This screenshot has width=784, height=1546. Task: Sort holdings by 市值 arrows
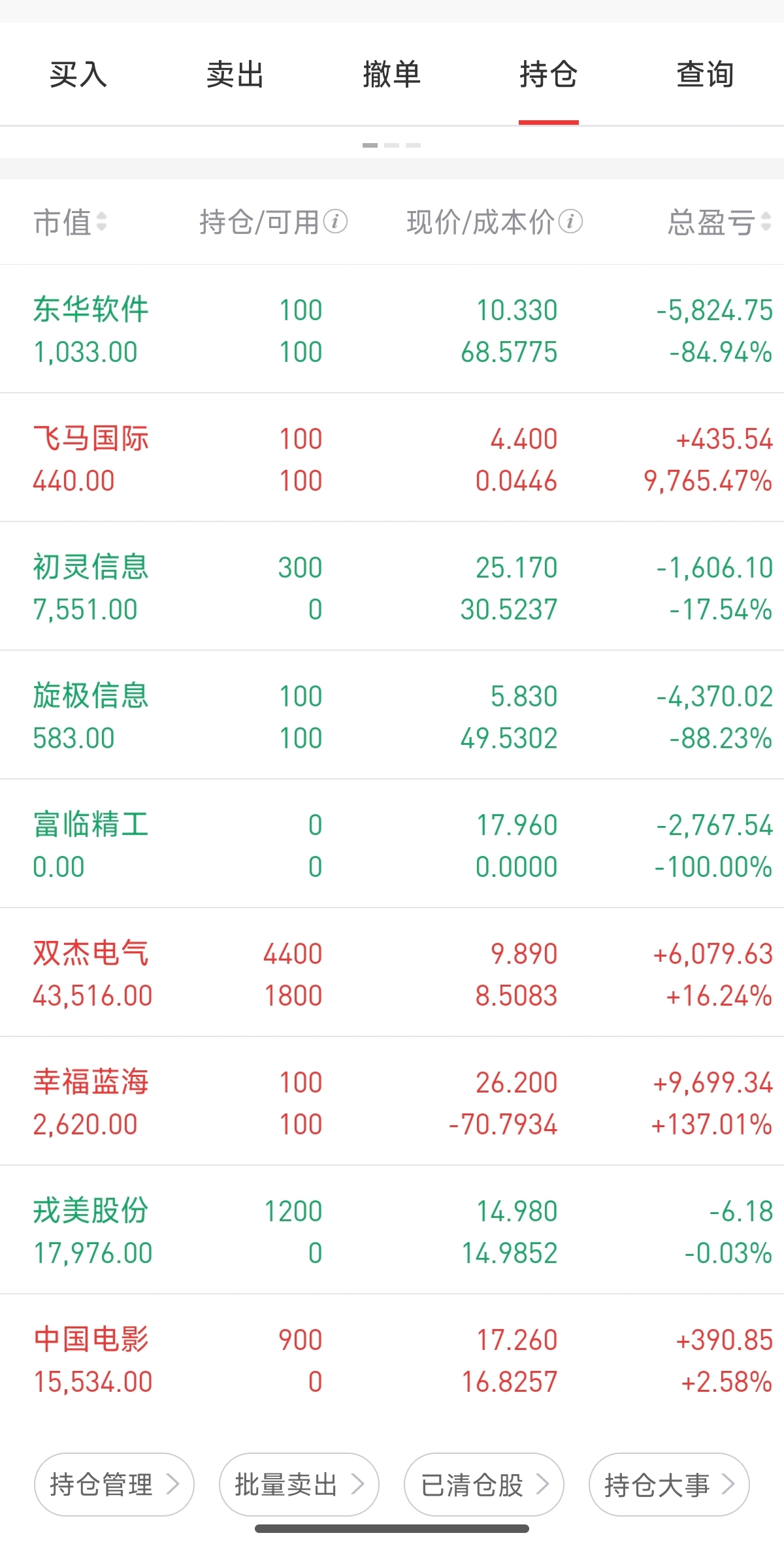click(x=101, y=222)
